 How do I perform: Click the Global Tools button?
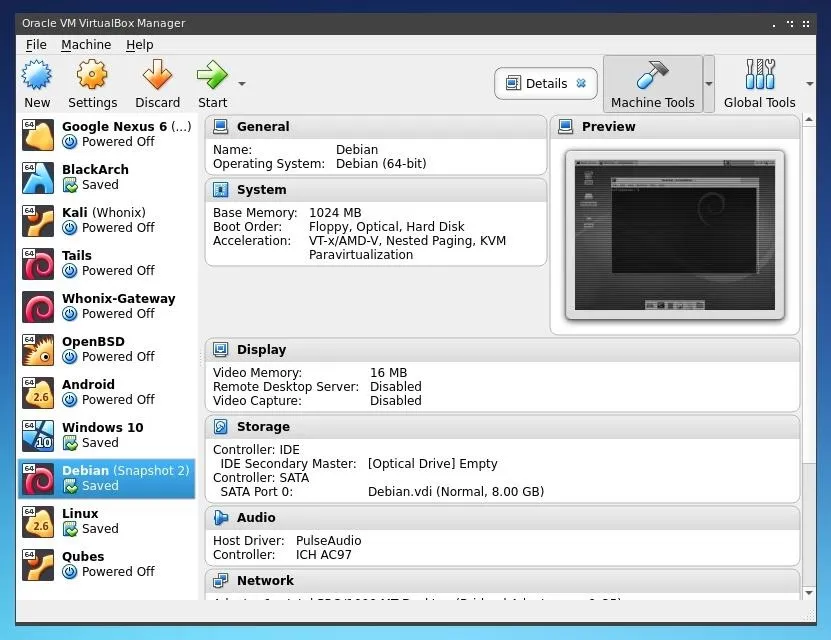click(x=759, y=84)
